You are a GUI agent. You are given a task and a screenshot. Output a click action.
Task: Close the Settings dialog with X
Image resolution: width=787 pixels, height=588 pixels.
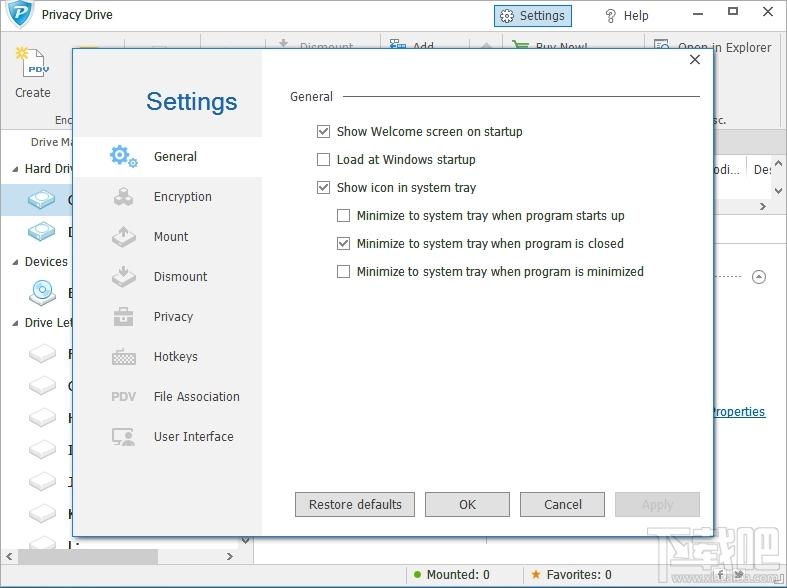click(x=695, y=60)
